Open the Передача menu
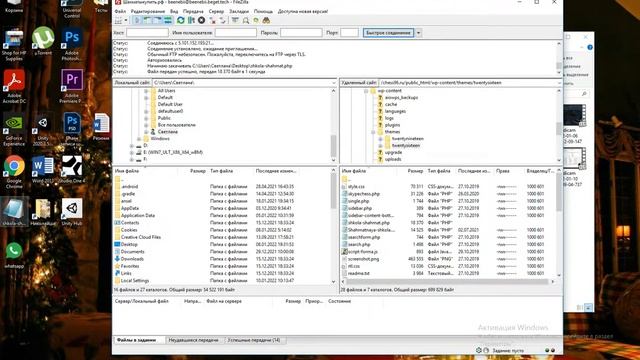The width and height of the screenshot is (640, 360). pyautogui.click(x=193, y=11)
